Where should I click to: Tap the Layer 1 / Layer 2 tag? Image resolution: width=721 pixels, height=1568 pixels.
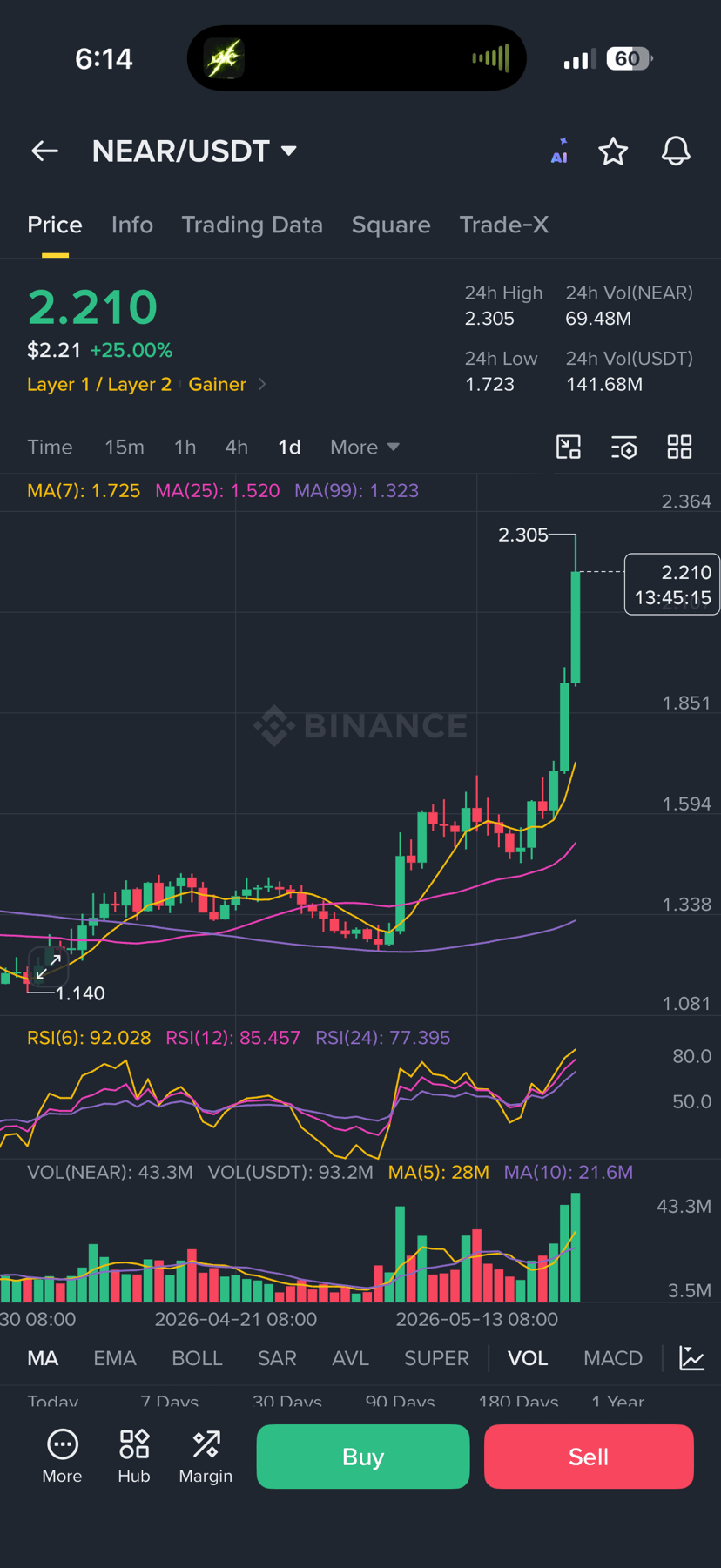pos(99,384)
